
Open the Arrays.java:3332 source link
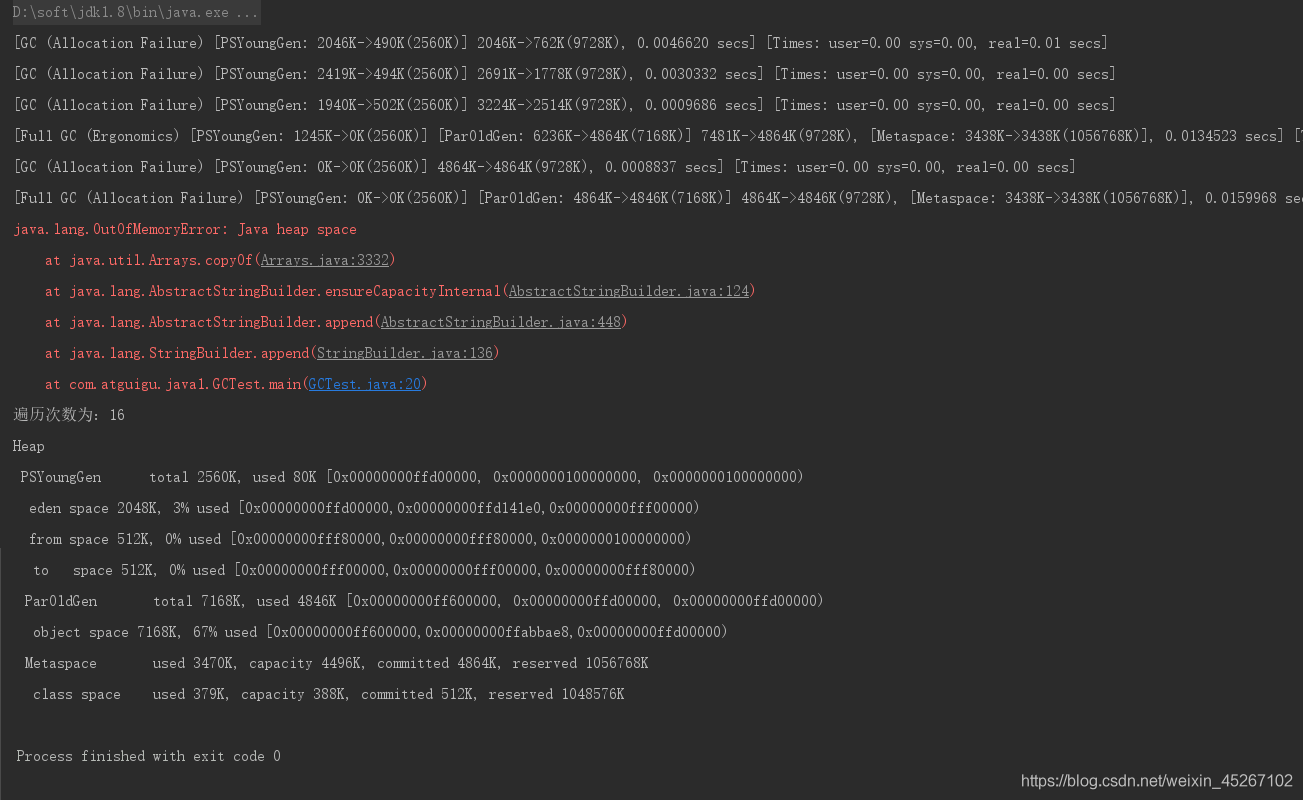325,260
